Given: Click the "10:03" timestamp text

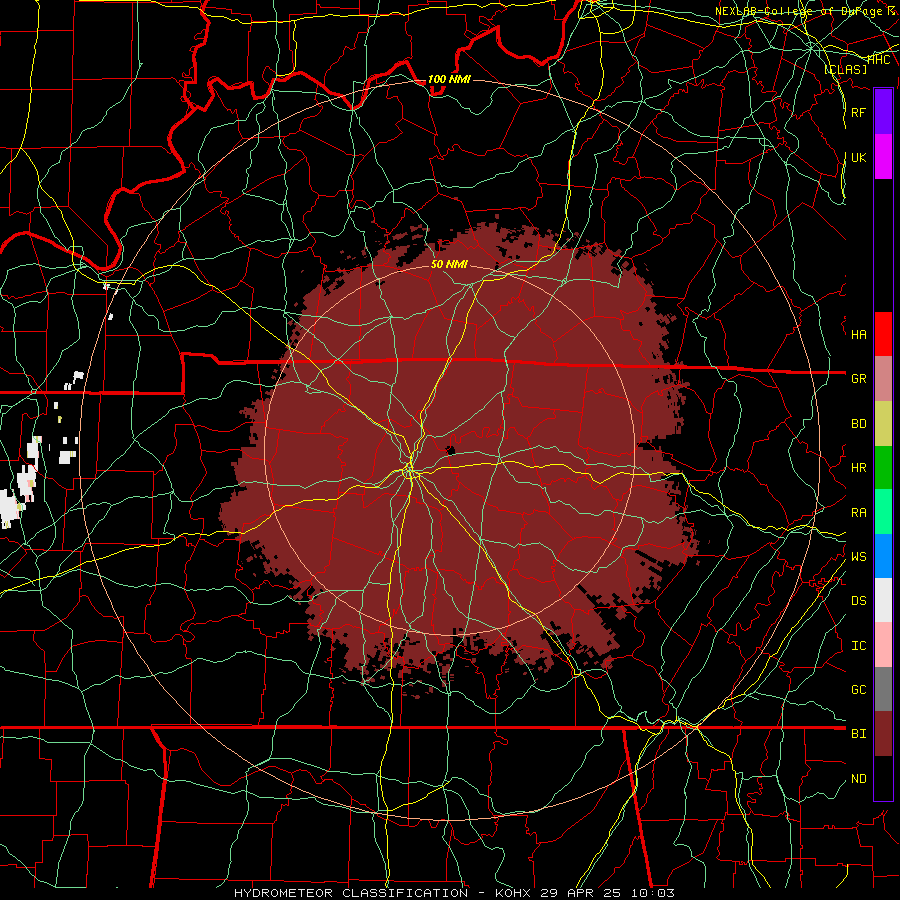Looking at the screenshot, I should coord(652,893).
